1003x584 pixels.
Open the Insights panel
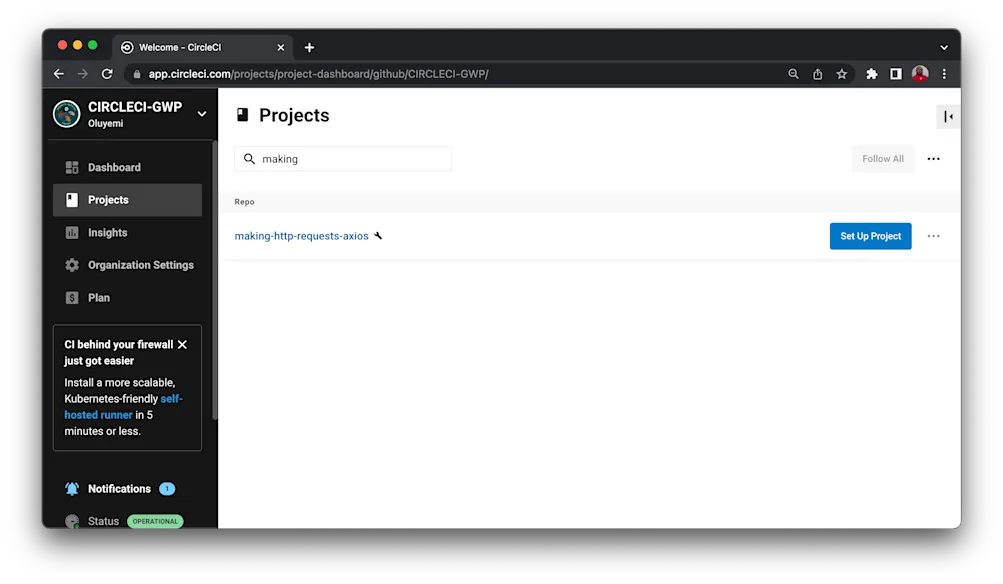coord(107,232)
